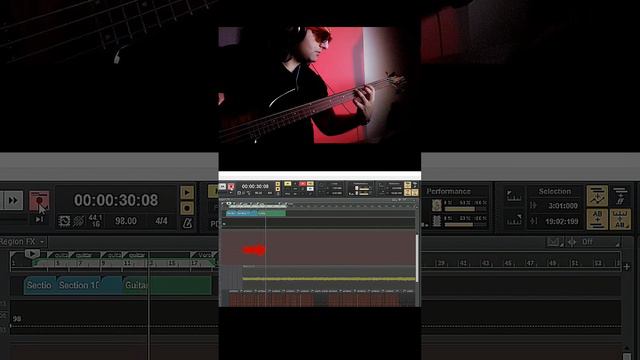Click the plus icon at the ruler's right end

[627, 267]
